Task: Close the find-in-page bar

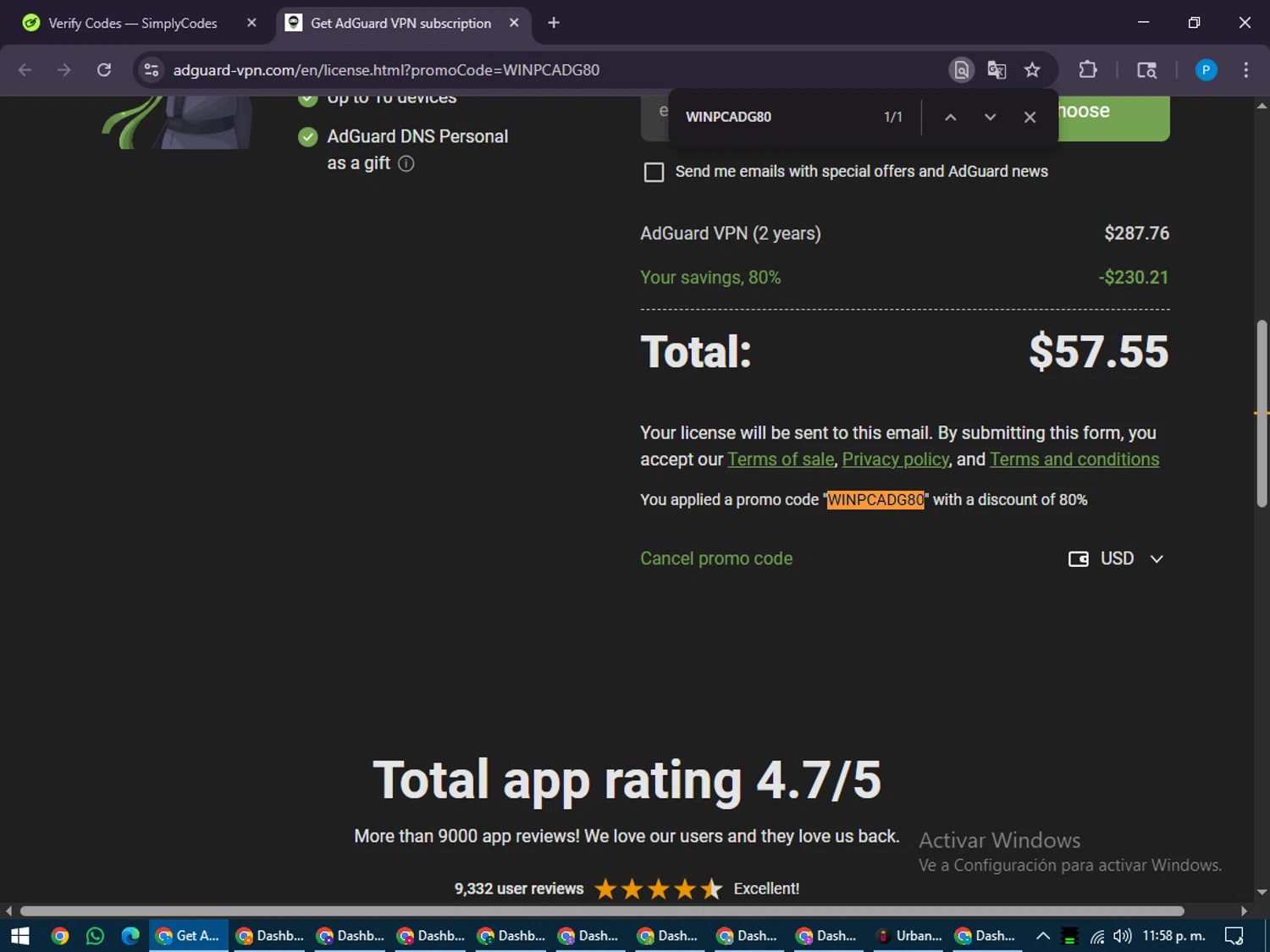Action: pyautogui.click(x=1030, y=117)
